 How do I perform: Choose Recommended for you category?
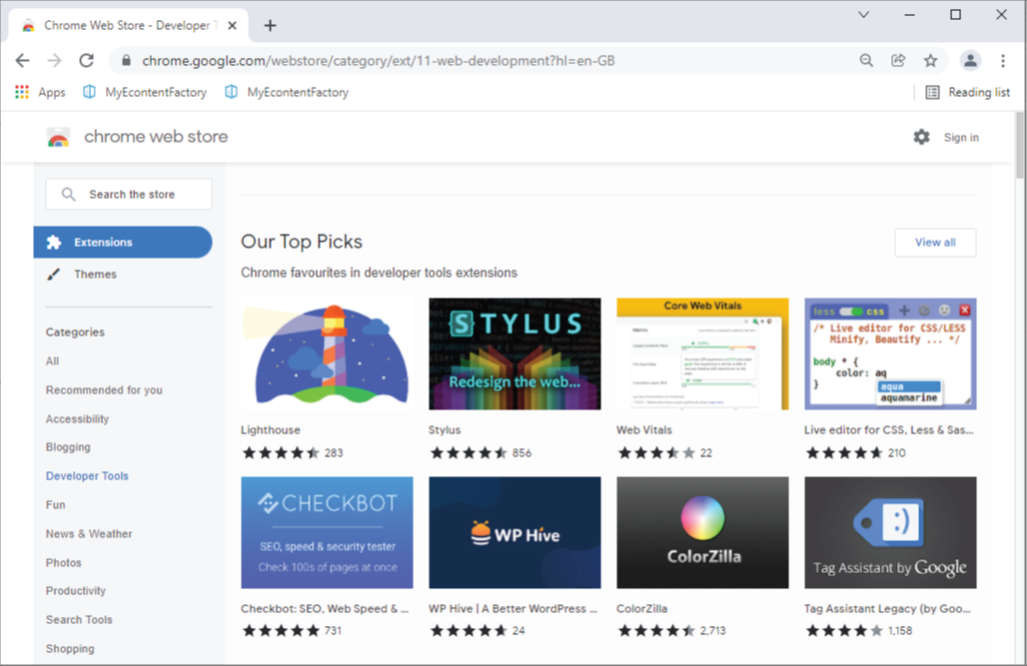pos(104,390)
